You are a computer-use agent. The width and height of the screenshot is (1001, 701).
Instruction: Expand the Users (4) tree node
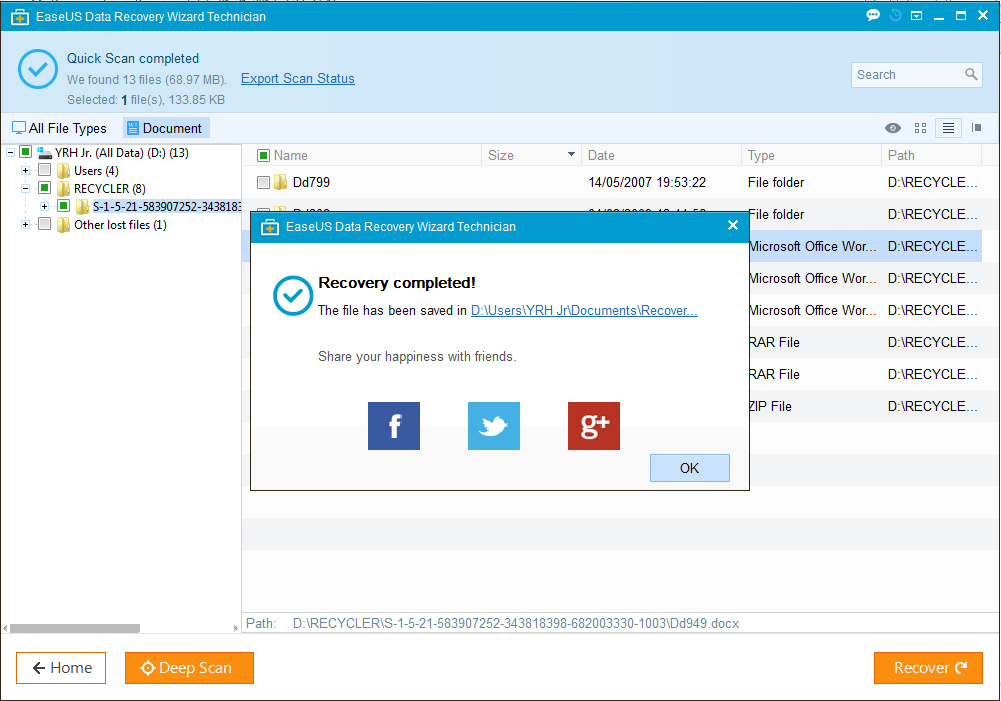click(26, 170)
